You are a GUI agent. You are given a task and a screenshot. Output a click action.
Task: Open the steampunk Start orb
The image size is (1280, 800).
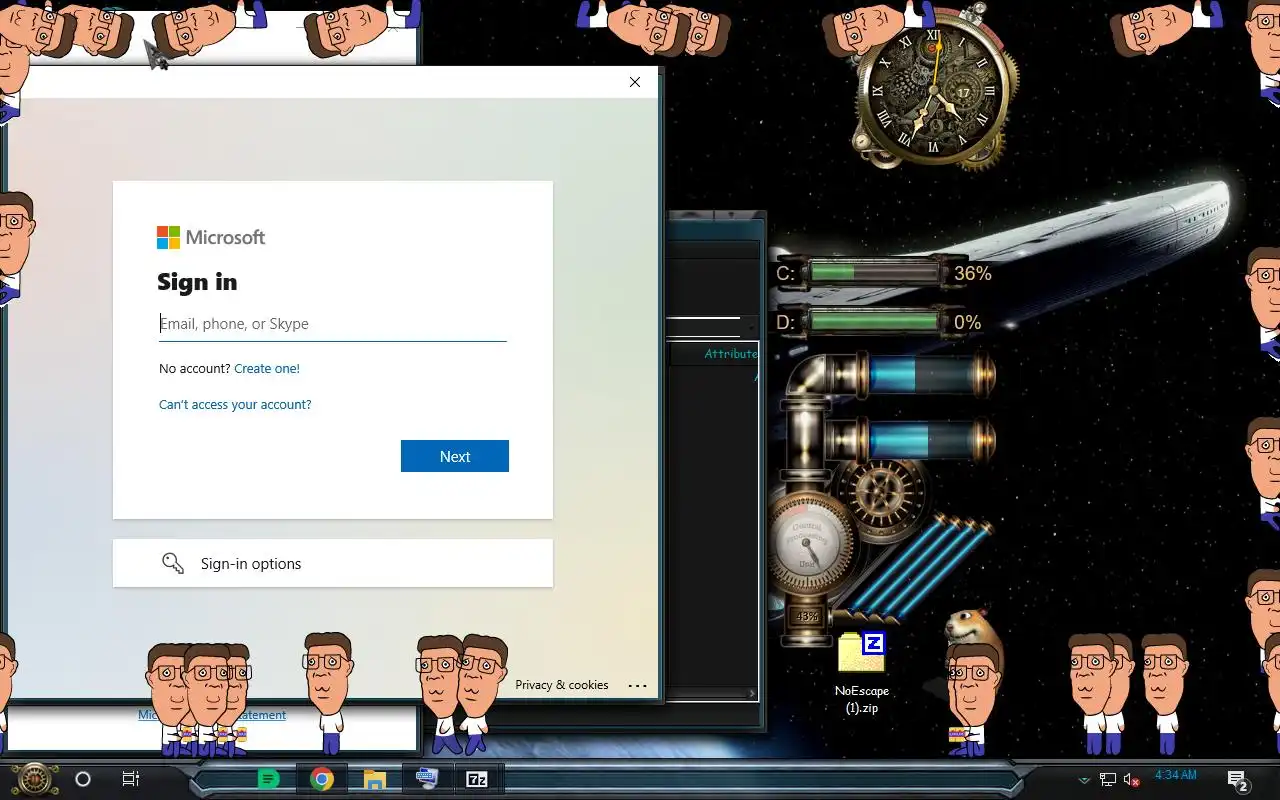pyautogui.click(x=35, y=778)
